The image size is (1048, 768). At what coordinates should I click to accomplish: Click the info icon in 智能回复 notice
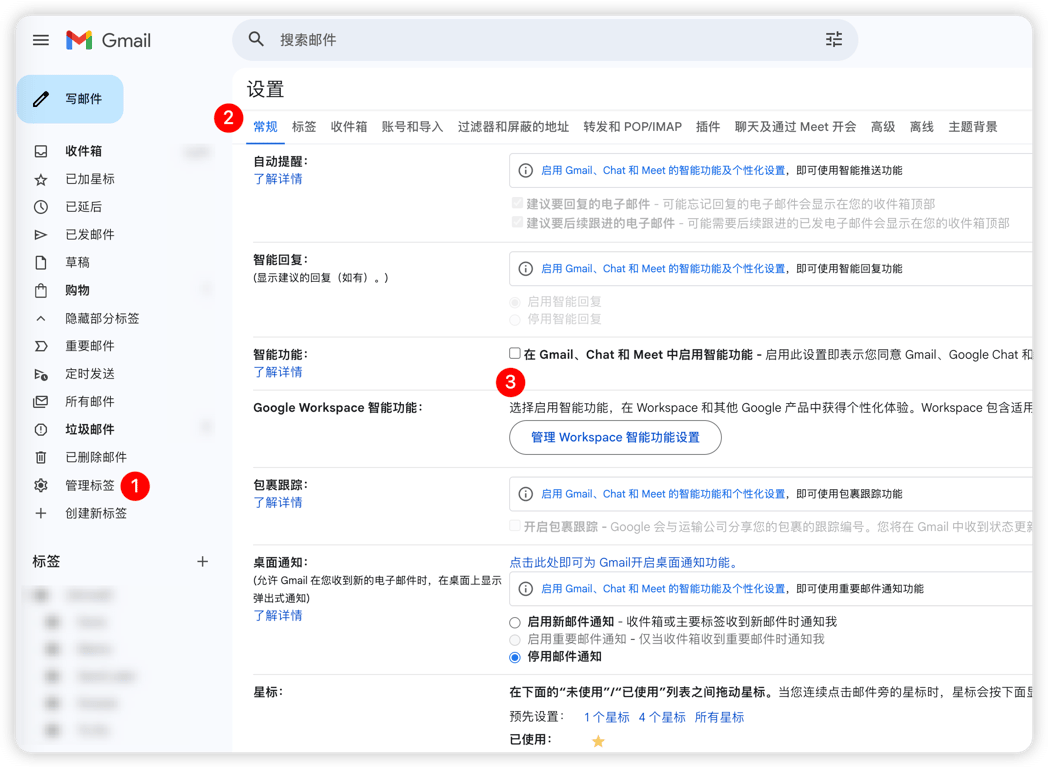526,269
